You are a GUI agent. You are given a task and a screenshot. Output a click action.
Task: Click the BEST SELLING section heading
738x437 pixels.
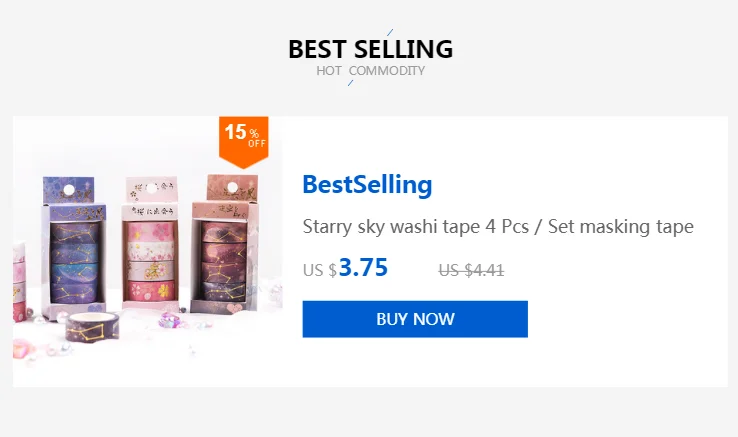point(370,49)
